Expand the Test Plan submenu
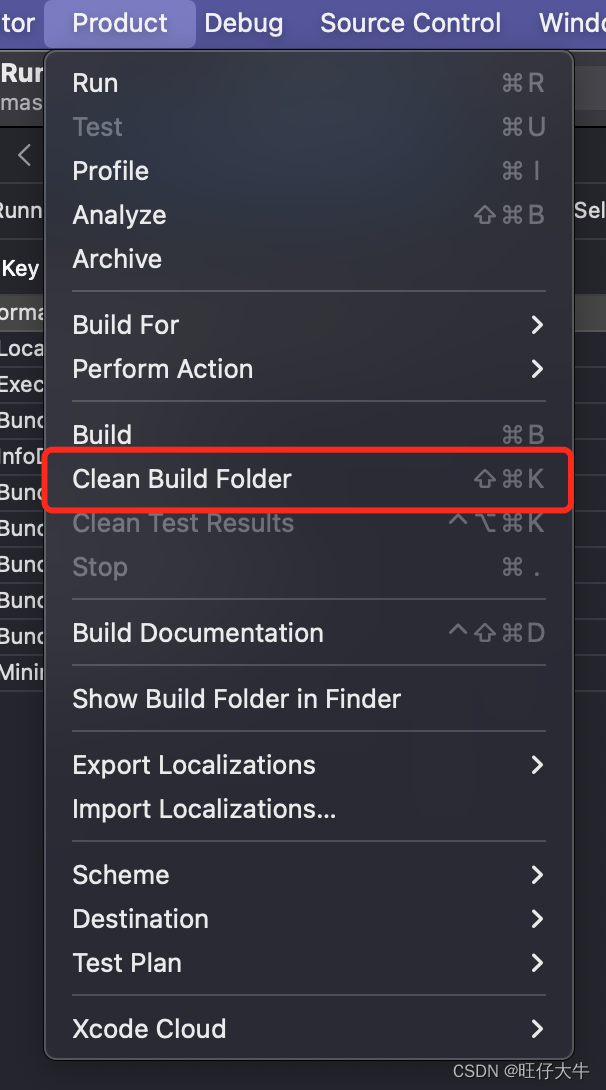Image resolution: width=606 pixels, height=1090 pixels. 127,963
